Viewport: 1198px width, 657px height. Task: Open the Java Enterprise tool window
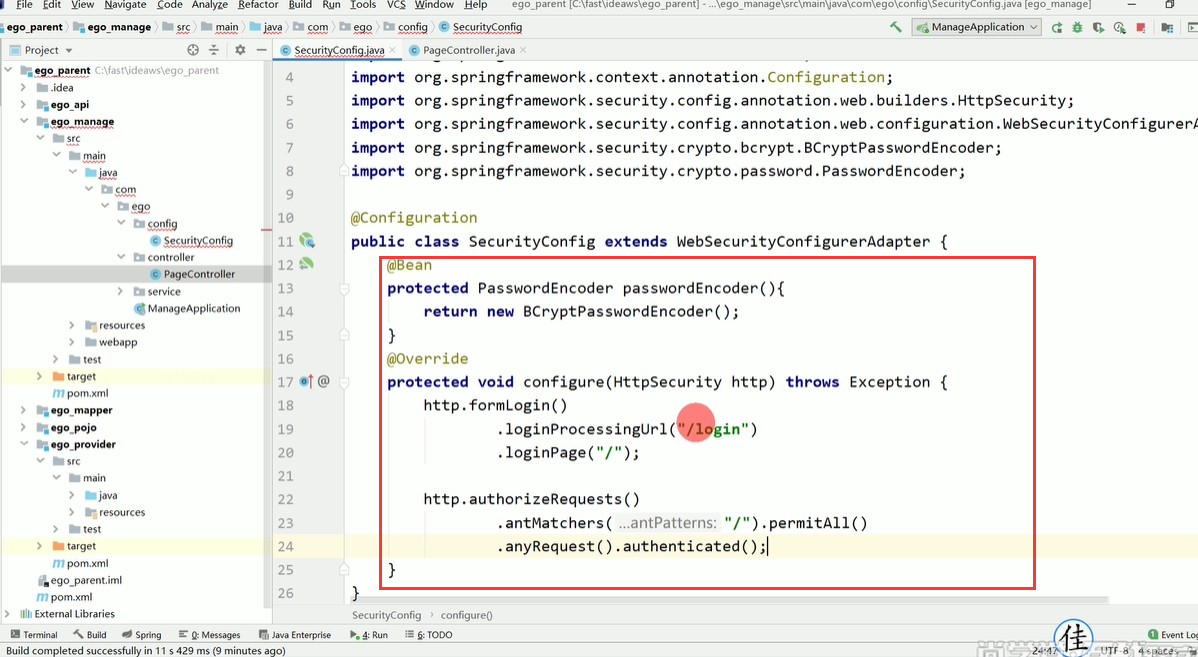click(x=296, y=635)
